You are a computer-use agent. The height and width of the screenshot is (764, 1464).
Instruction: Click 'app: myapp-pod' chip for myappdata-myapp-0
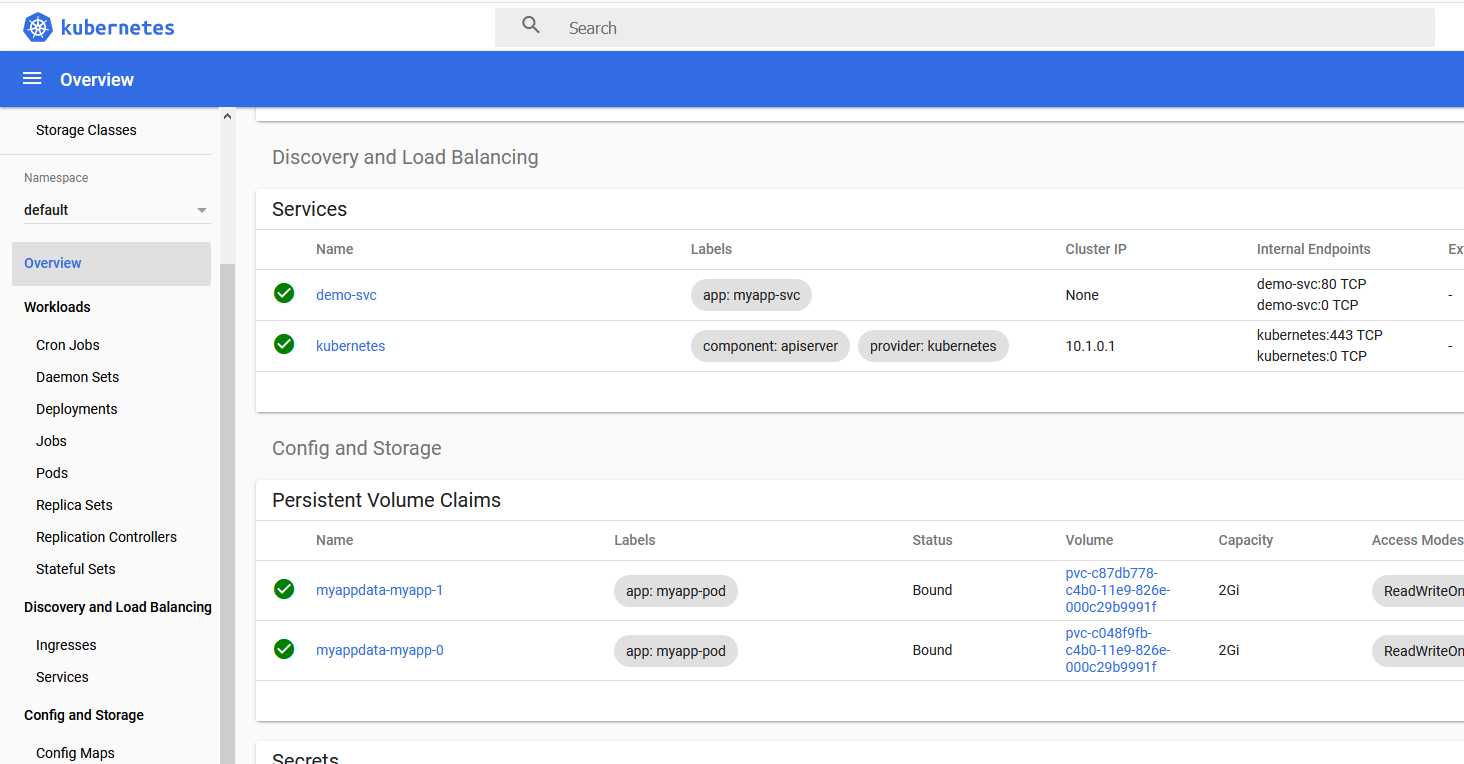676,651
